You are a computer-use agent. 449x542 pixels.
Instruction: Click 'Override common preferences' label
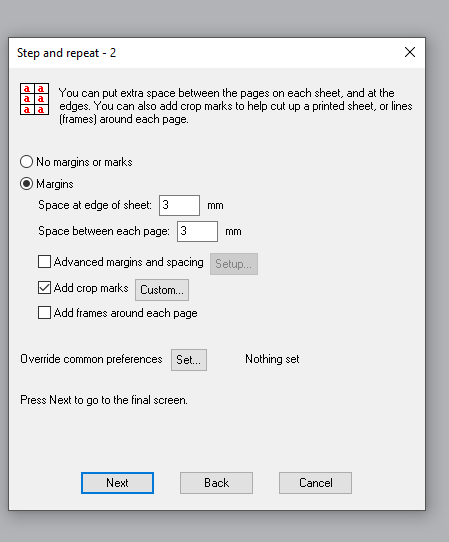tap(91, 359)
